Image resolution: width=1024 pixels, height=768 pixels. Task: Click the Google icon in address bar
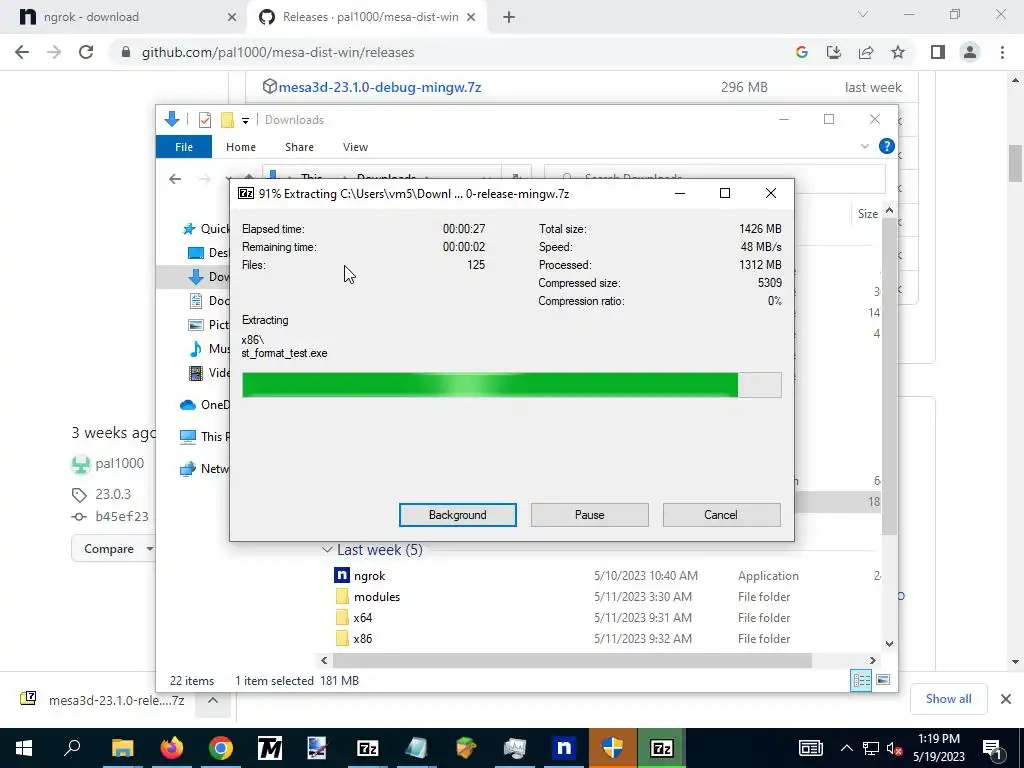pyautogui.click(x=802, y=52)
